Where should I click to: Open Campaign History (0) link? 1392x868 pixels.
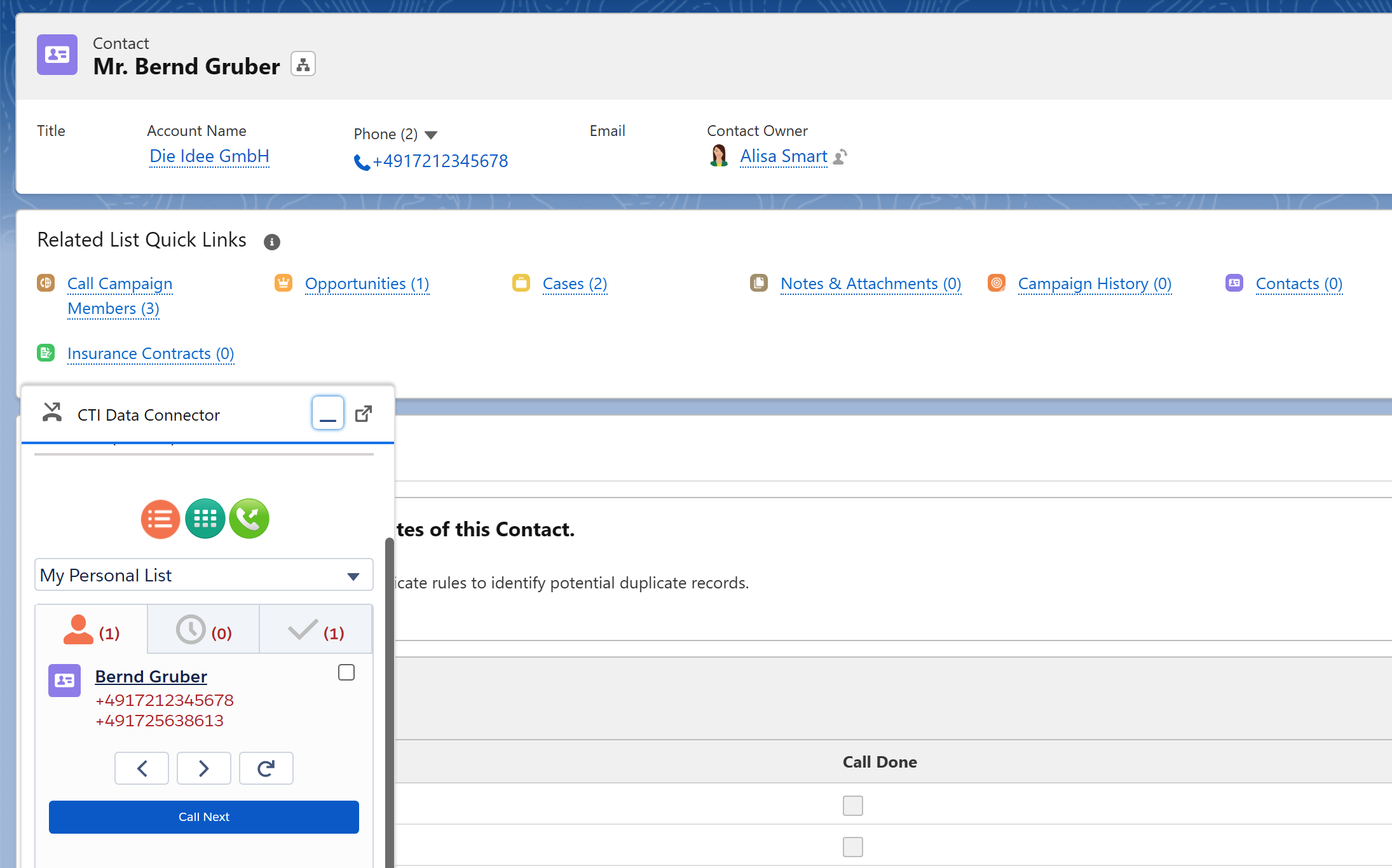(1095, 283)
